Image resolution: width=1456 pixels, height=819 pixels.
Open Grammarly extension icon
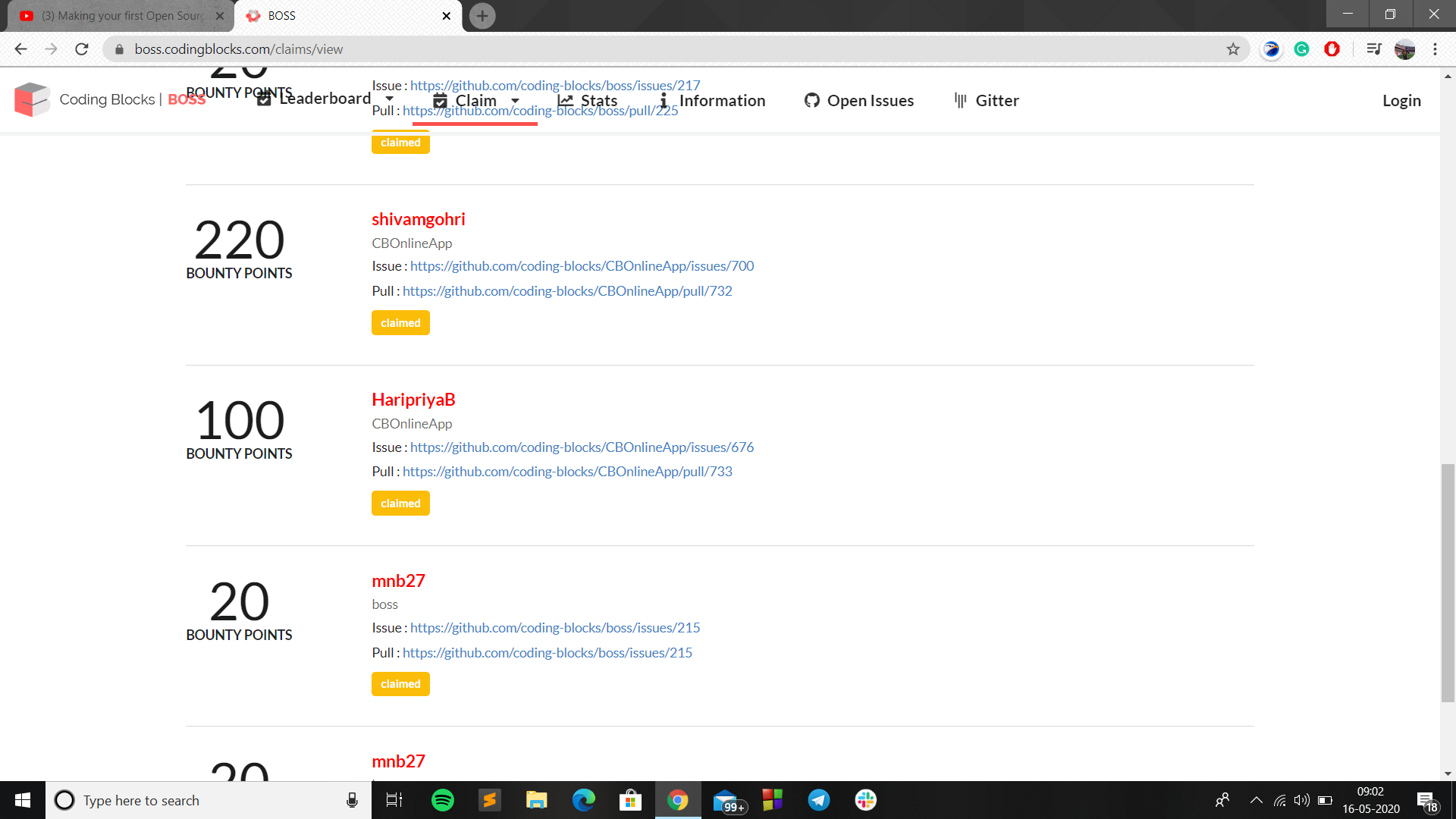click(x=1301, y=49)
